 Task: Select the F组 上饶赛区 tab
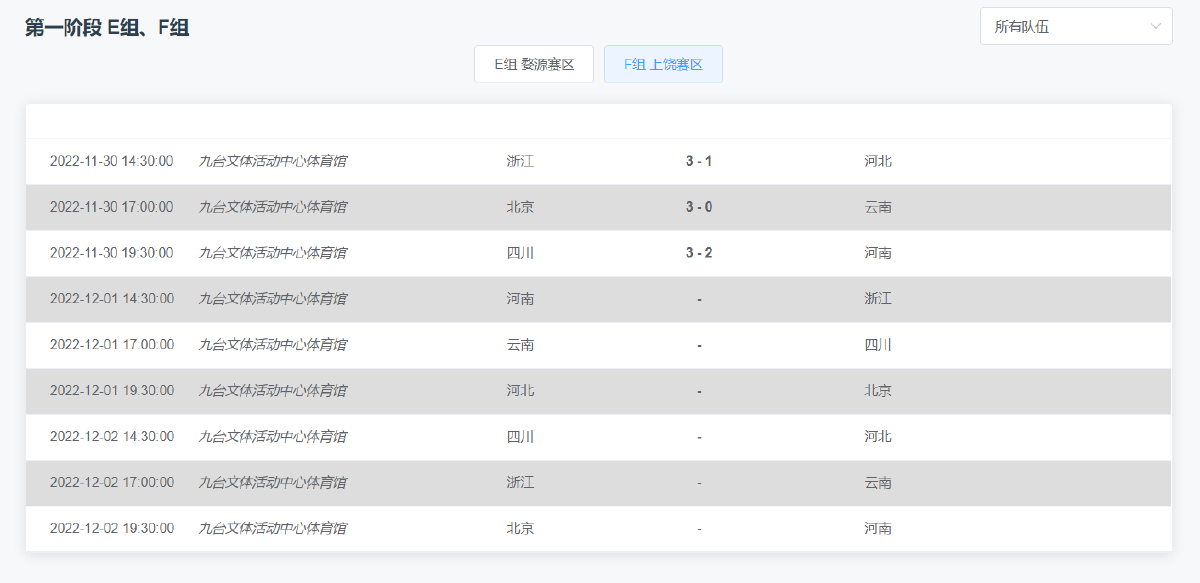click(x=663, y=64)
